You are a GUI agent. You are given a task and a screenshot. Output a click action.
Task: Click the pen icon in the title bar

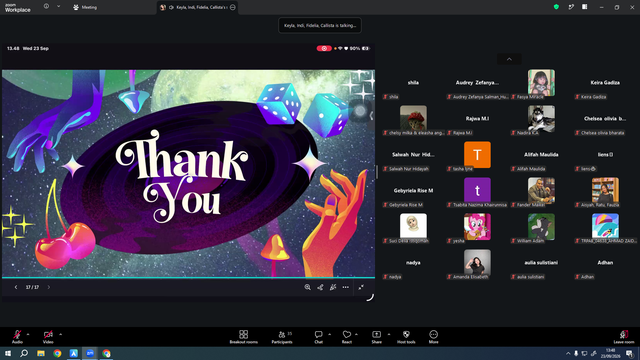click(x=571, y=7)
